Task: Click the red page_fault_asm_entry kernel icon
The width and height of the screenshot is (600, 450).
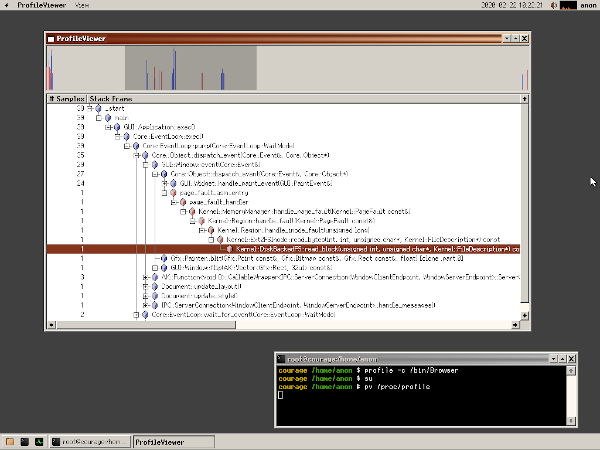Action: pyautogui.click(x=173, y=193)
